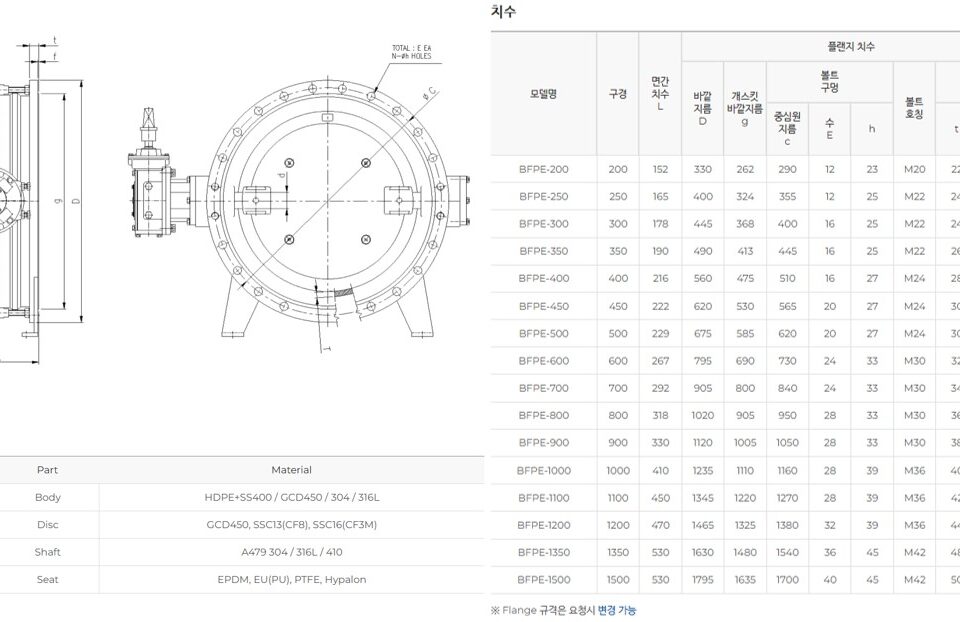The height and width of the screenshot is (622, 960).
Task: Click the Part header in materials table
Action: tap(47, 470)
